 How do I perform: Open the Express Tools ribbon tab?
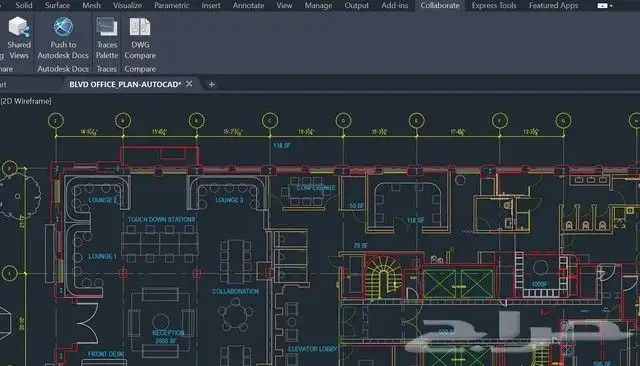[x=494, y=5]
